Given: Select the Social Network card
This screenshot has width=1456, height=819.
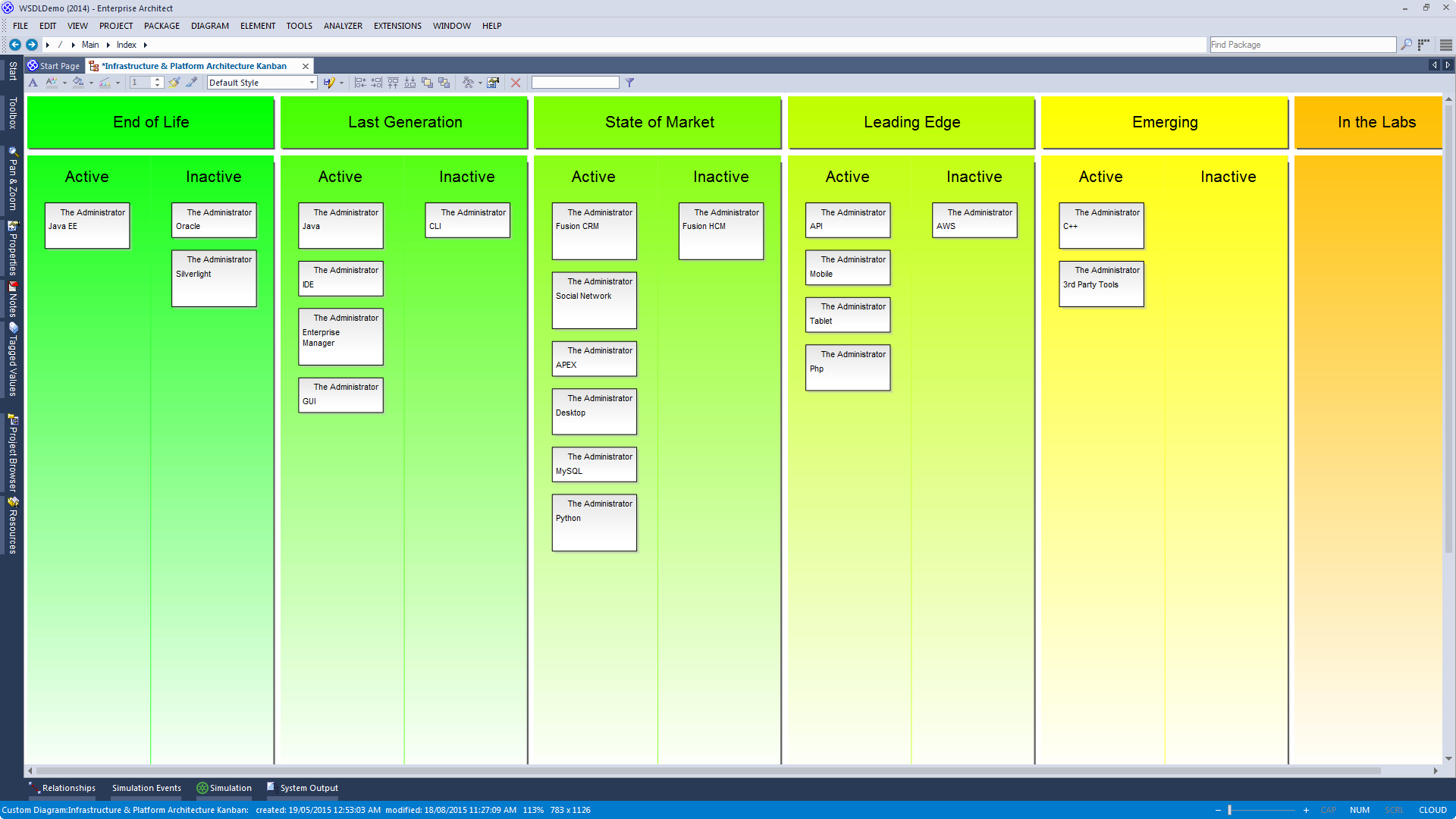Looking at the screenshot, I should coord(594,300).
